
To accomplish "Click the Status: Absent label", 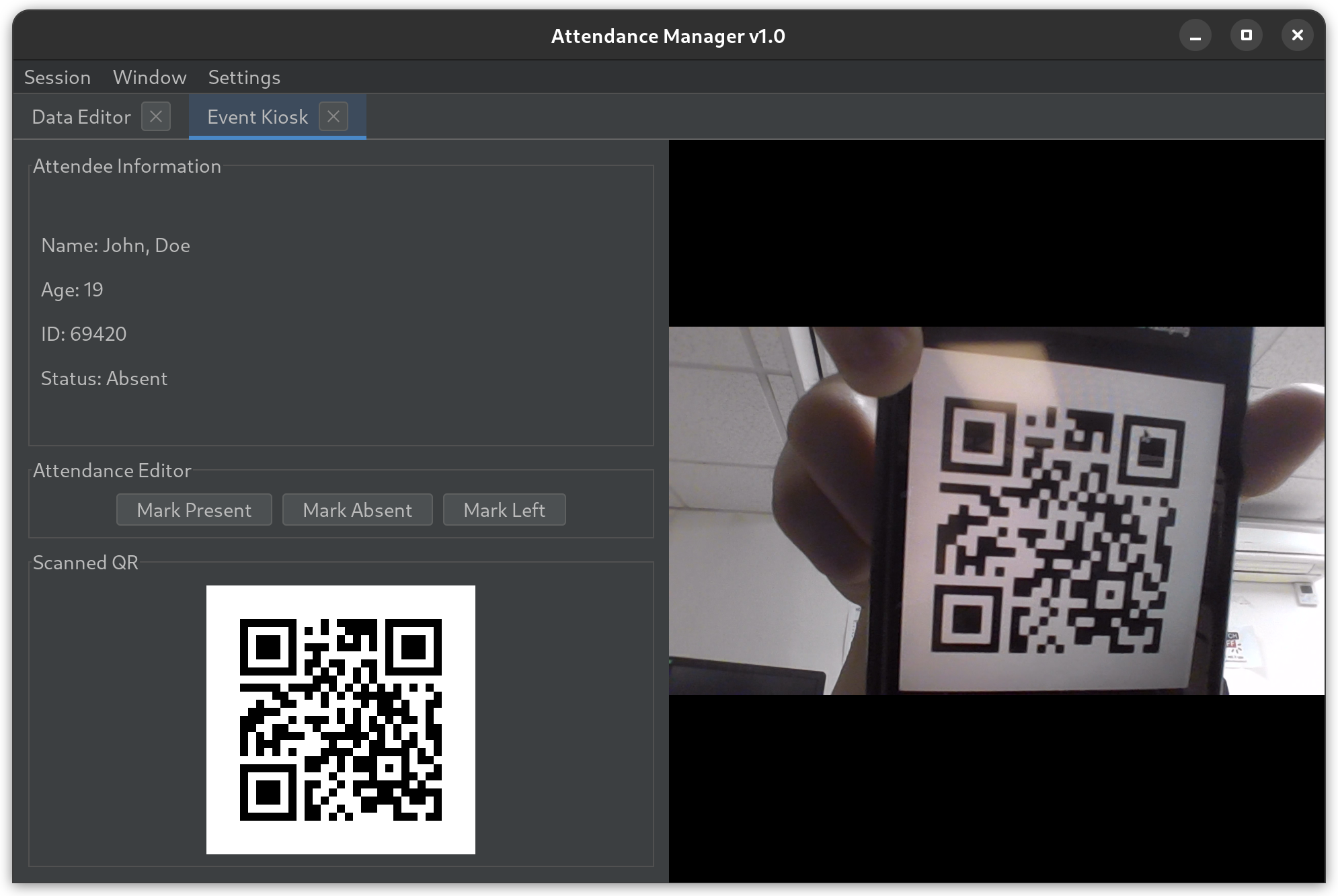I will click(x=104, y=378).
